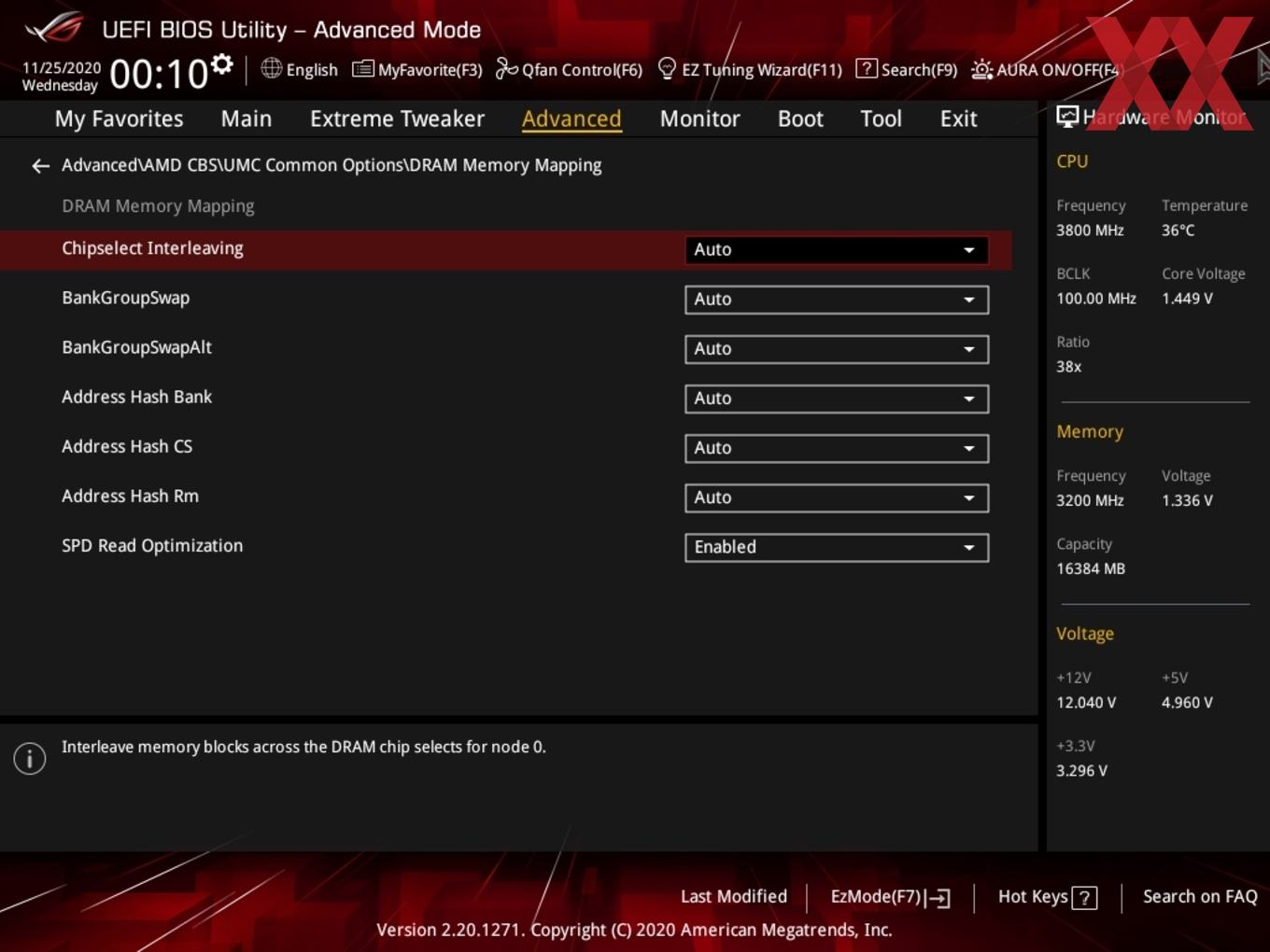Click the breadcrumb path text
Viewport: 1270px width, 952px height.
coord(332,165)
